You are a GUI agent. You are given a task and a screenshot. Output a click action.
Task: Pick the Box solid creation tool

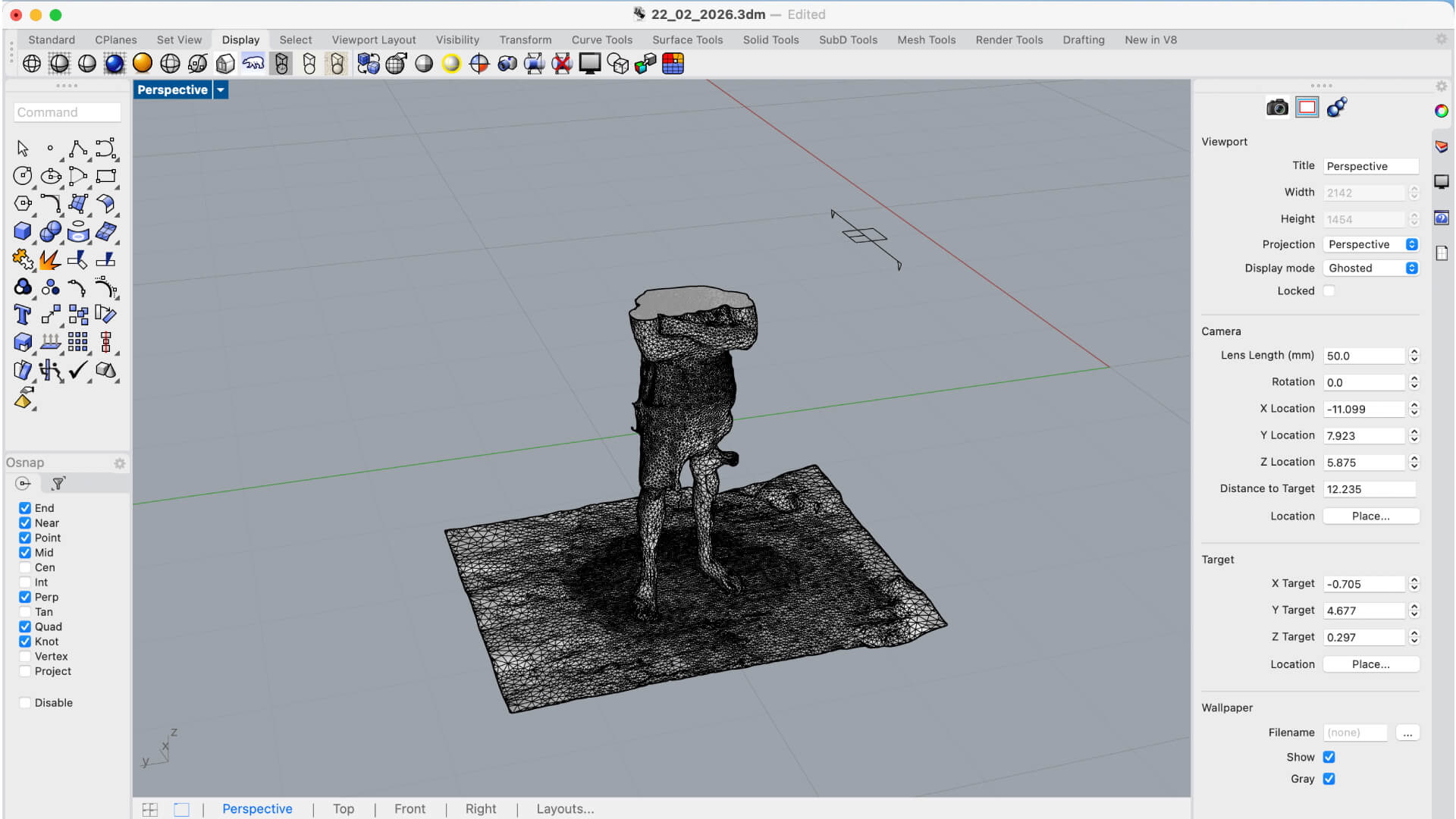22,231
